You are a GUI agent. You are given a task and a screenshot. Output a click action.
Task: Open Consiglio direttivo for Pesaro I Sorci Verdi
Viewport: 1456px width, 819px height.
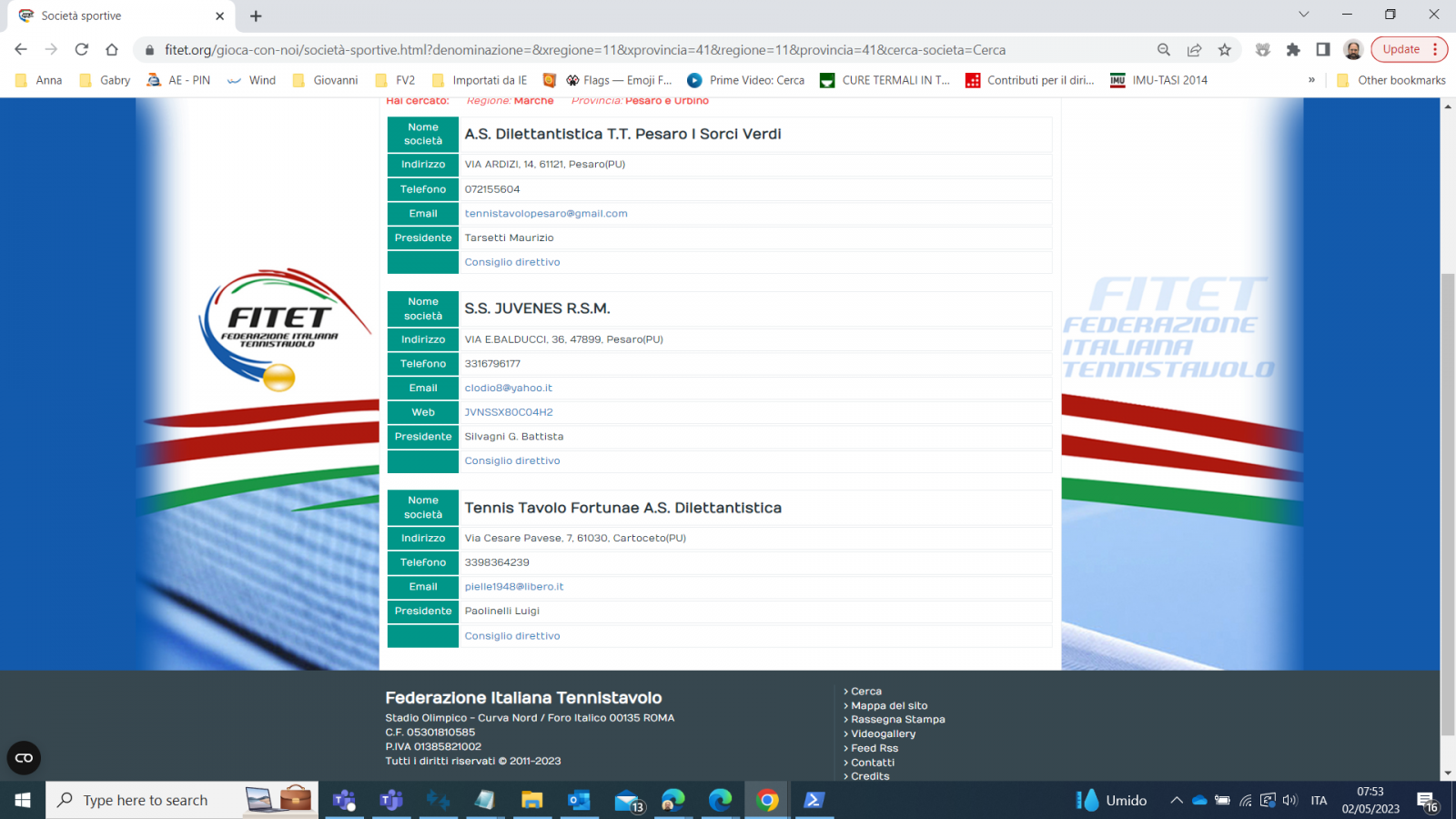(x=512, y=262)
